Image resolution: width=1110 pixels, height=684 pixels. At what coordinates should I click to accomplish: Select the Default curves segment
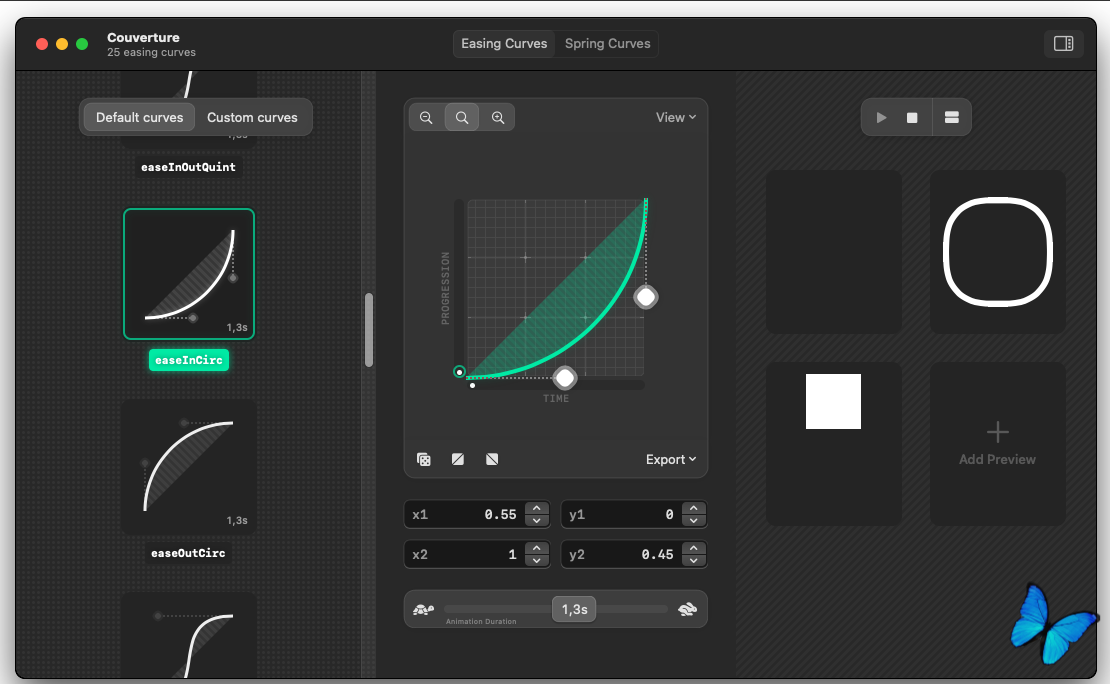tap(140, 118)
